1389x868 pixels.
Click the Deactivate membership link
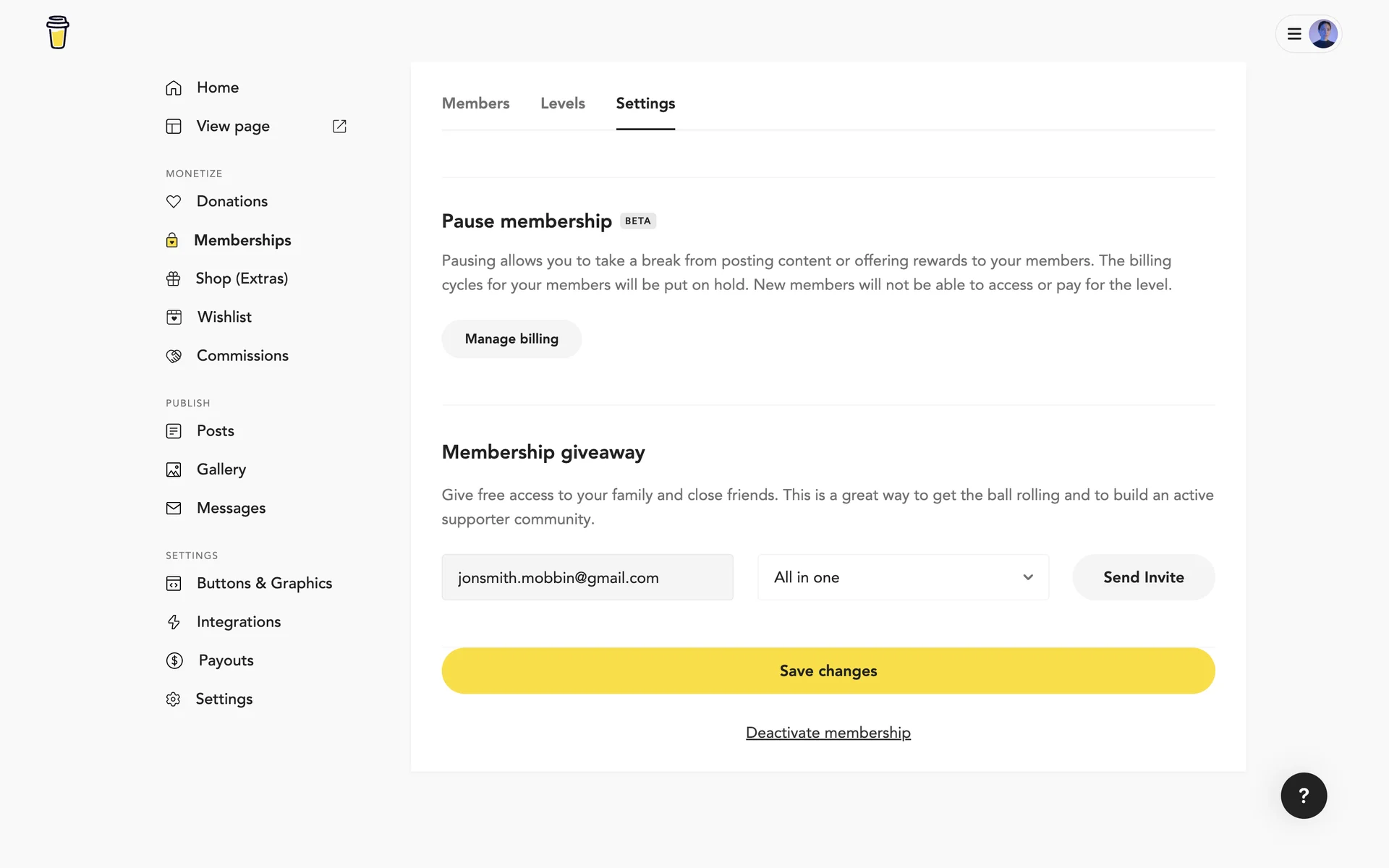(x=828, y=733)
